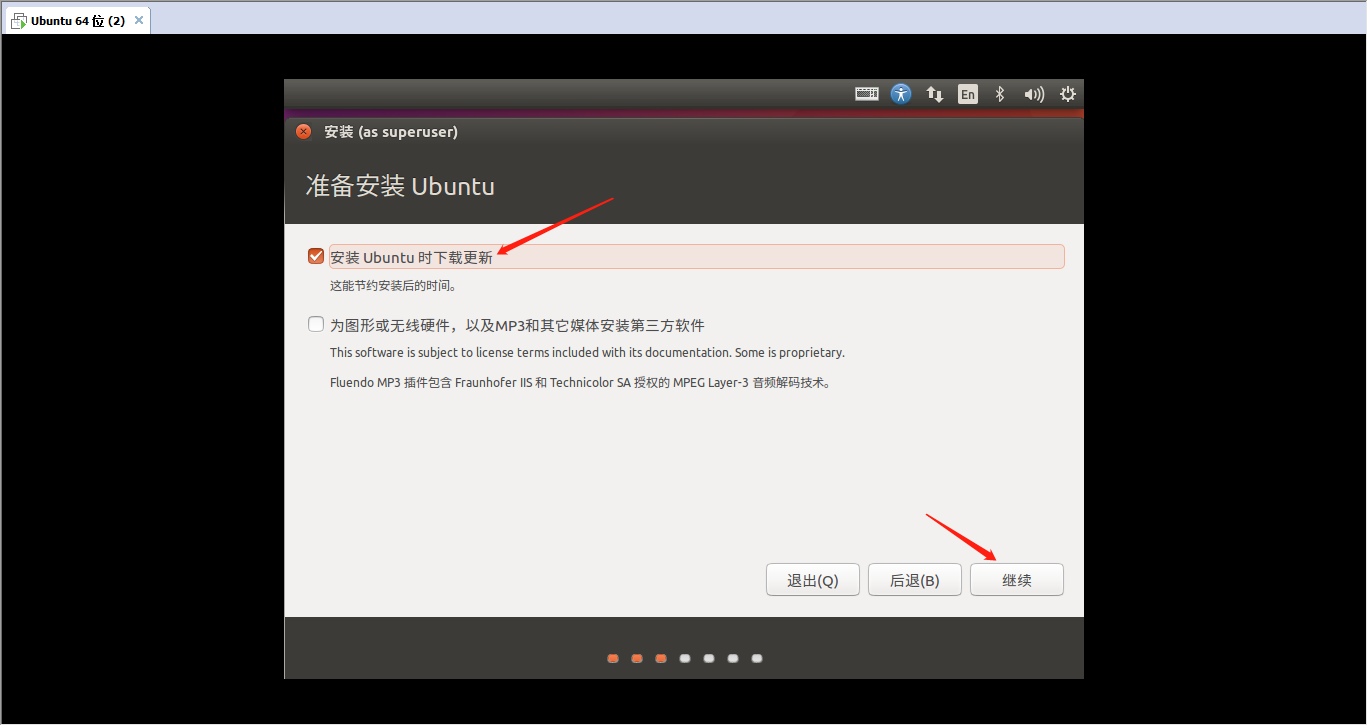This screenshot has width=1368, height=726.
Task: Open the accessibility menu icon
Action: point(901,94)
